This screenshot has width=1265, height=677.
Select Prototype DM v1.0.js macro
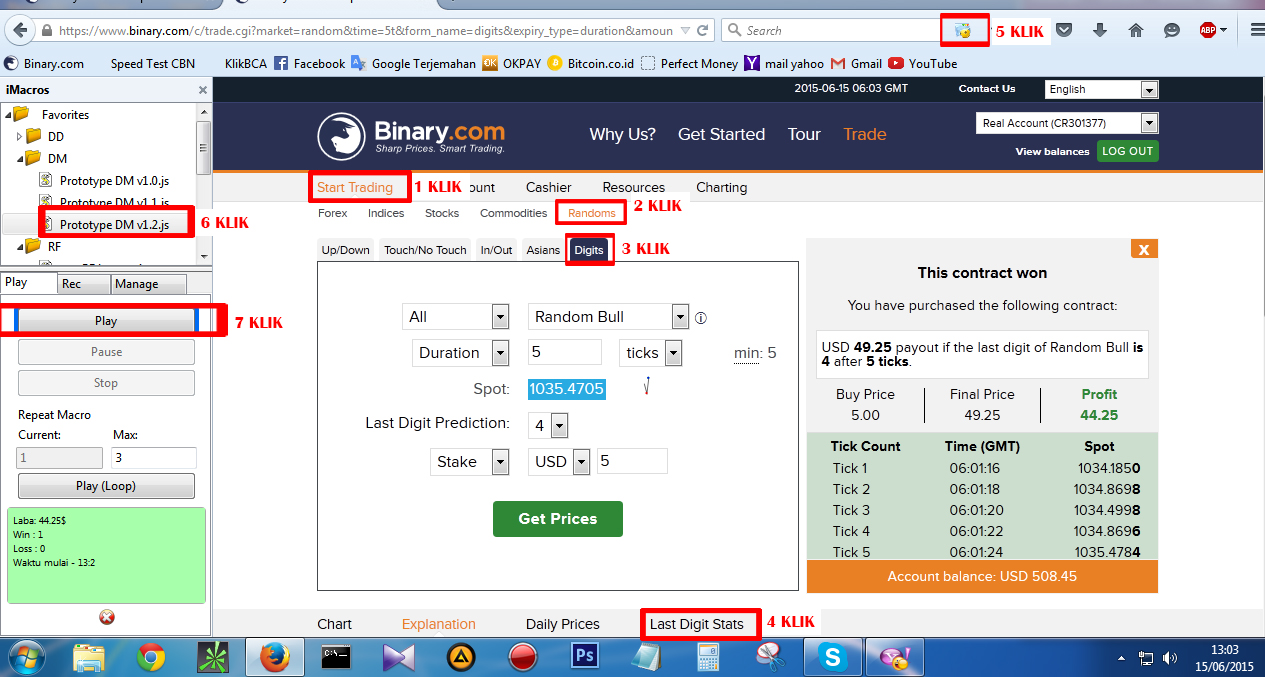coord(112,180)
